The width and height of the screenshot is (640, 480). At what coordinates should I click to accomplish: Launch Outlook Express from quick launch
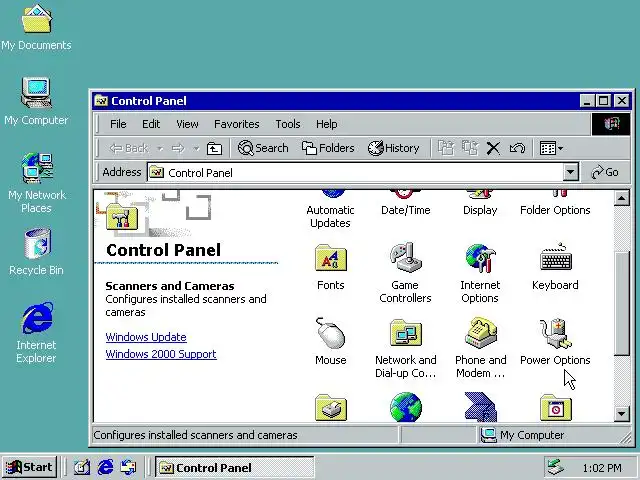[x=128, y=467]
